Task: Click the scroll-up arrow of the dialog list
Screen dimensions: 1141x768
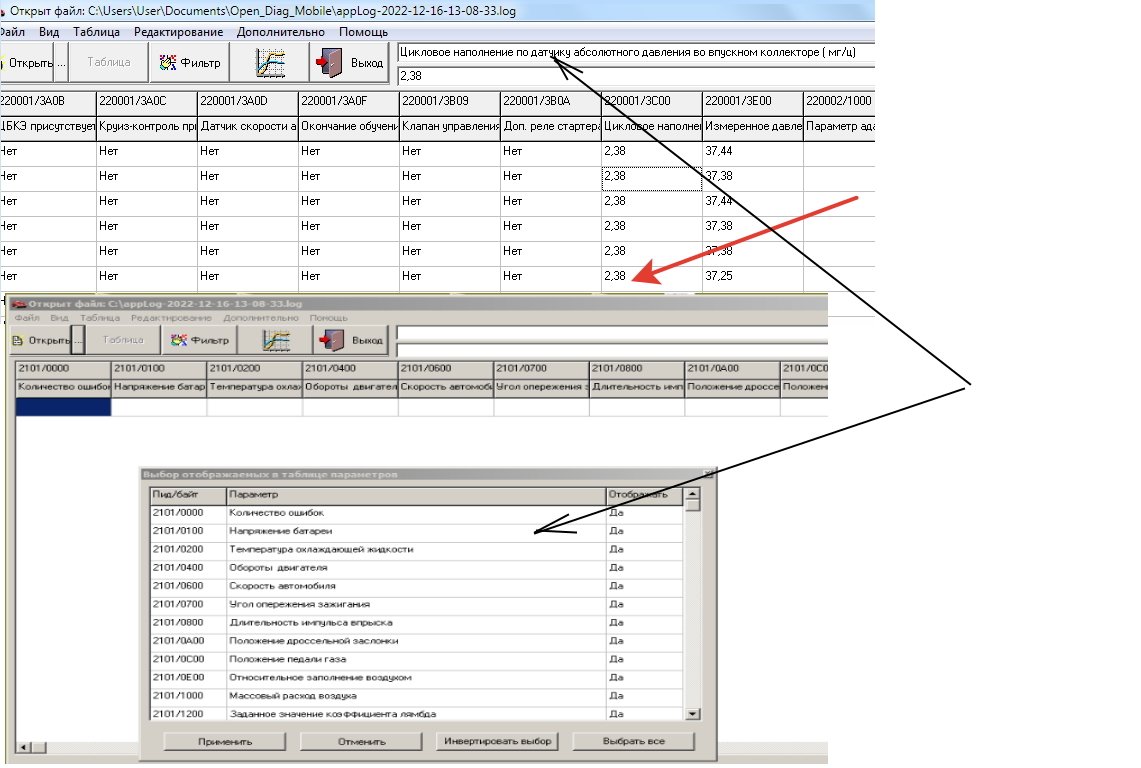Action: [693, 494]
